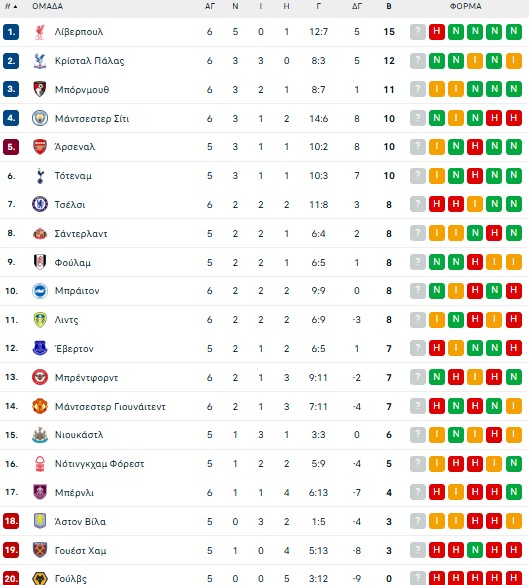Viewport: 529px width, 585px height.
Task: Click the ΦΟΡΜΑ column header
Action: (x=465, y=6)
